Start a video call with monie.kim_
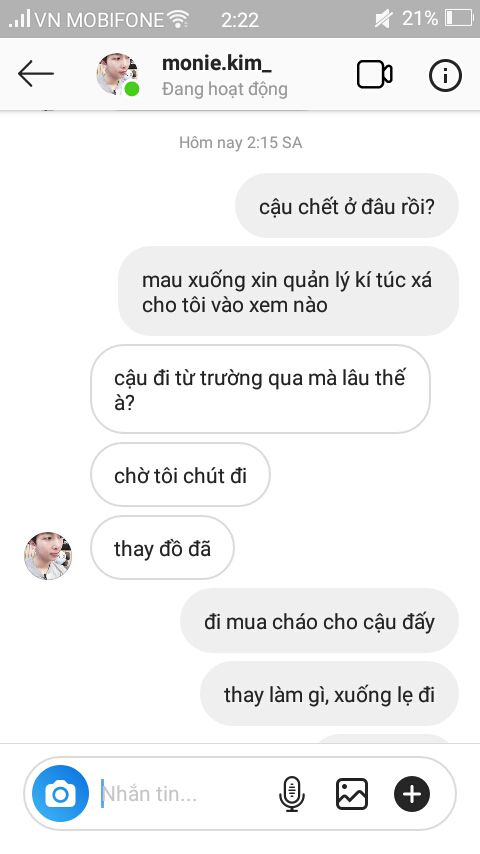480x854 pixels. click(x=374, y=75)
